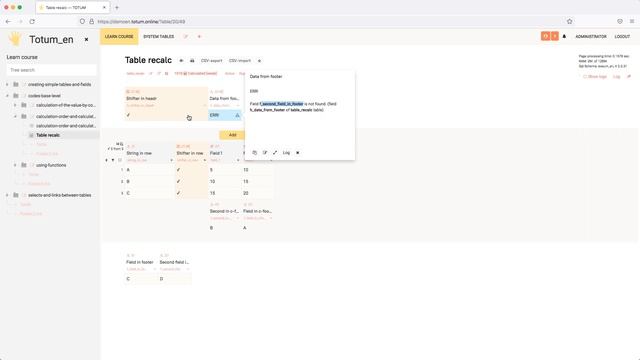
Task: Toggle the Show logs checkbox
Action: pyautogui.click(x=584, y=77)
